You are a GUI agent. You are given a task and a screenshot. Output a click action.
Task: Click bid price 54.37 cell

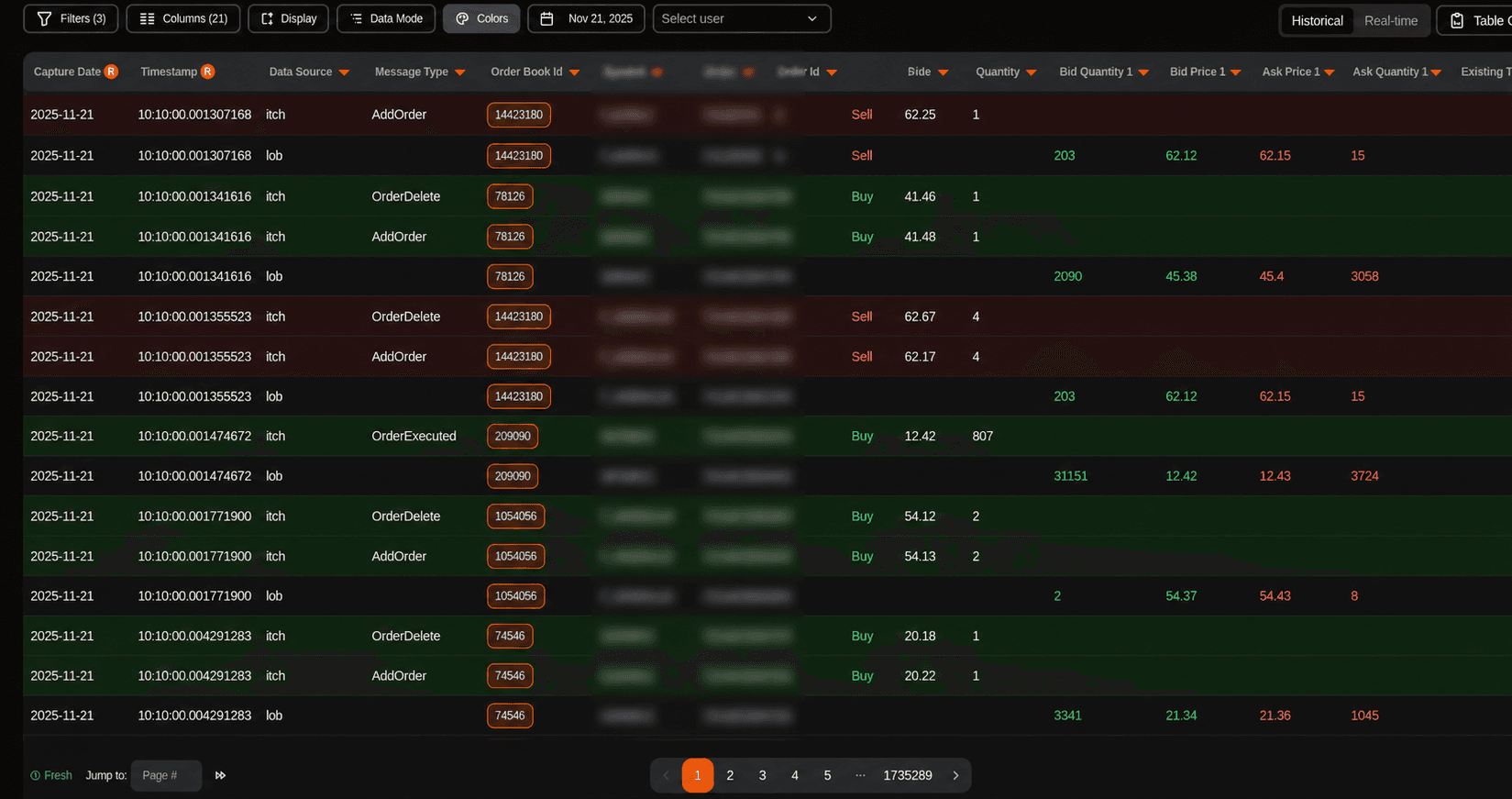point(1181,596)
